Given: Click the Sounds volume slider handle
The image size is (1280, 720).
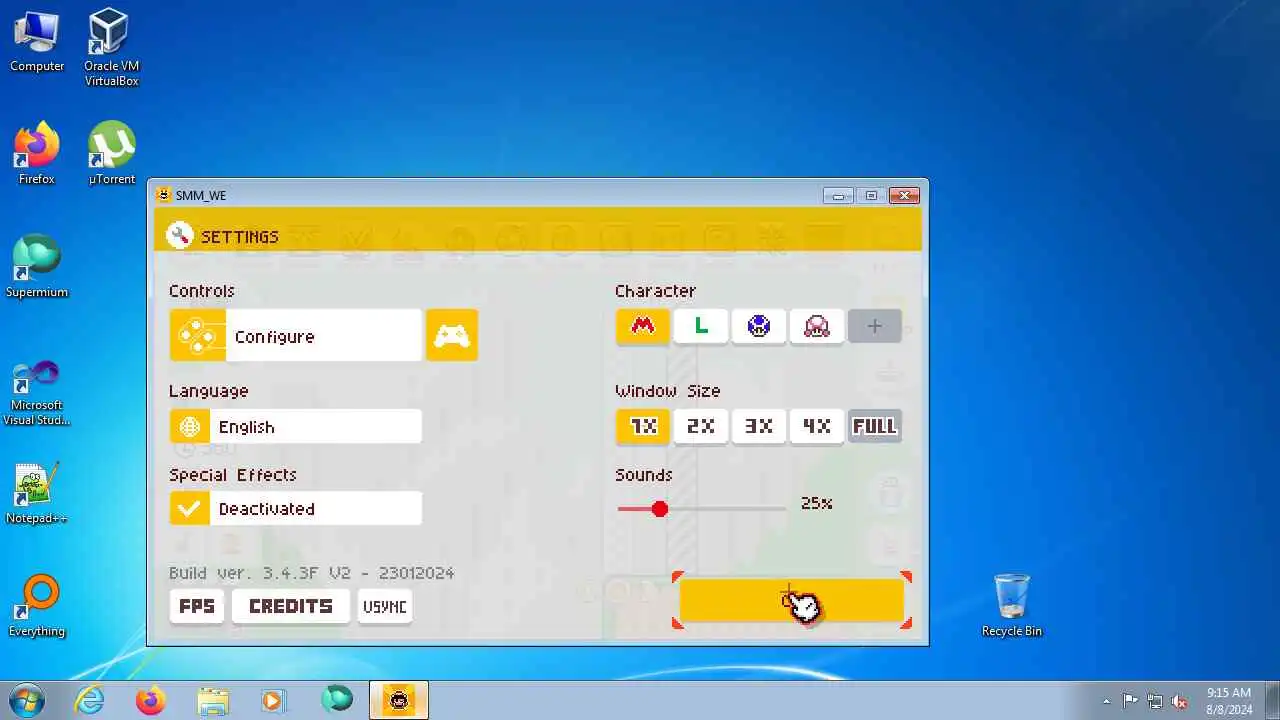Looking at the screenshot, I should coord(659,509).
